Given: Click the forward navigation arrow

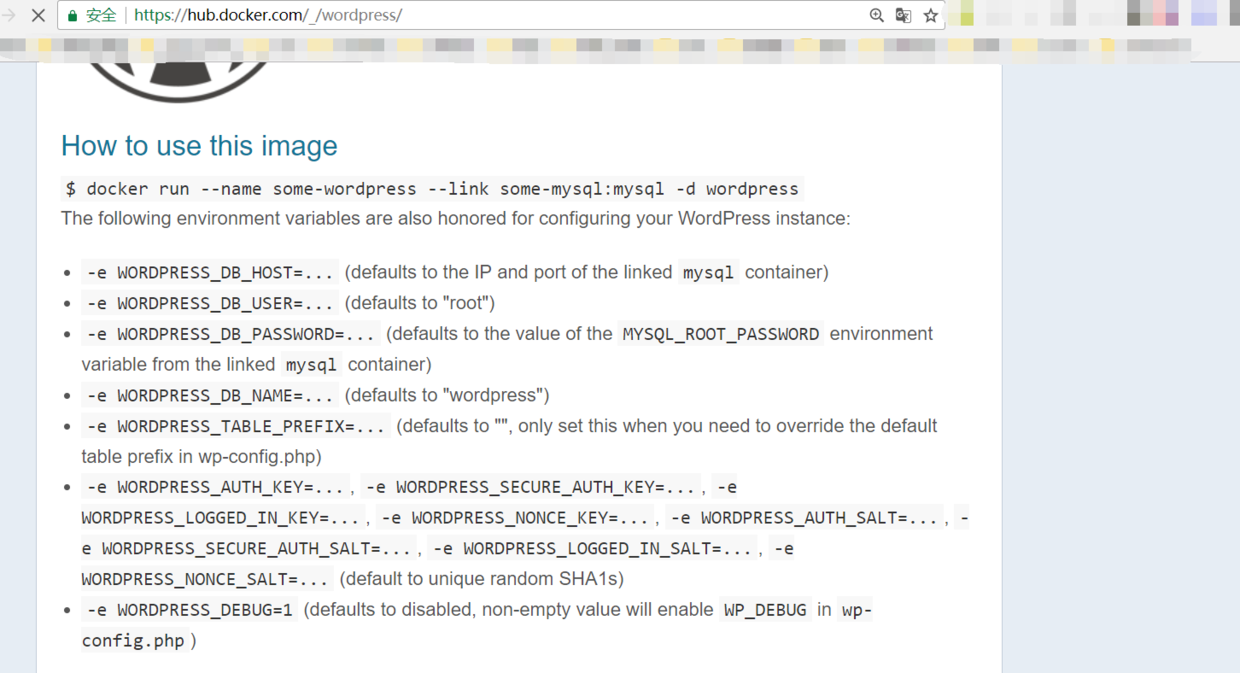Looking at the screenshot, I should click(9, 15).
